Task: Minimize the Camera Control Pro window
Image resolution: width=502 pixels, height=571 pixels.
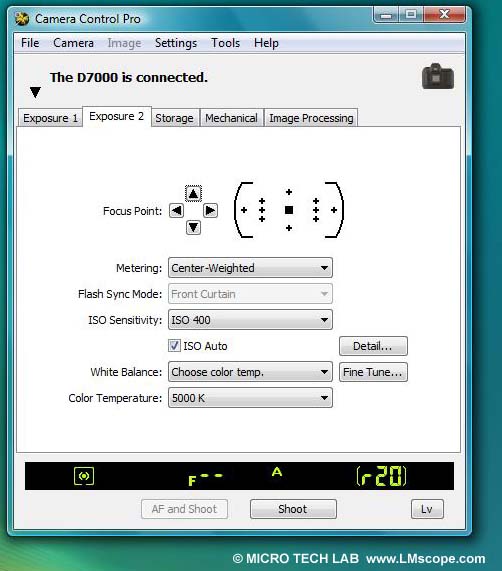Action: pos(386,15)
